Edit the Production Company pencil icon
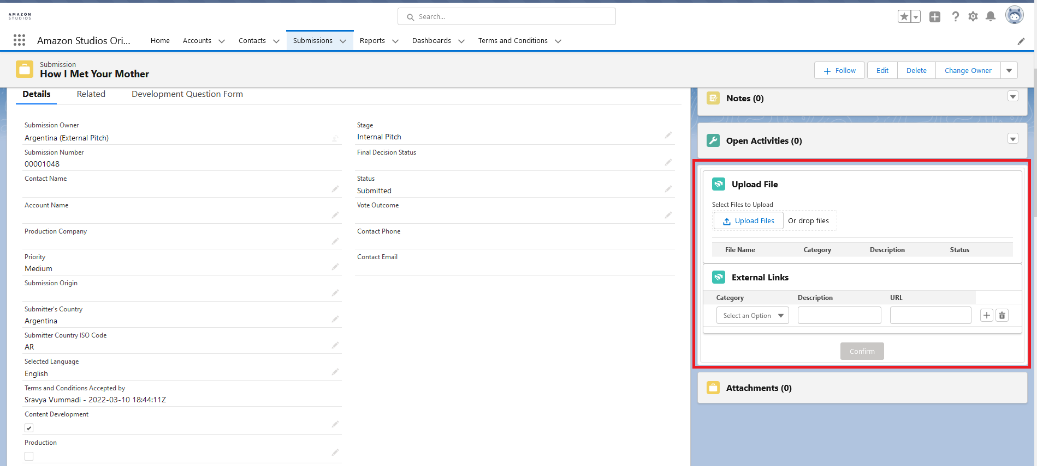This screenshot has height=466, width=1037. pyautogui.click(x=335, y=241)
